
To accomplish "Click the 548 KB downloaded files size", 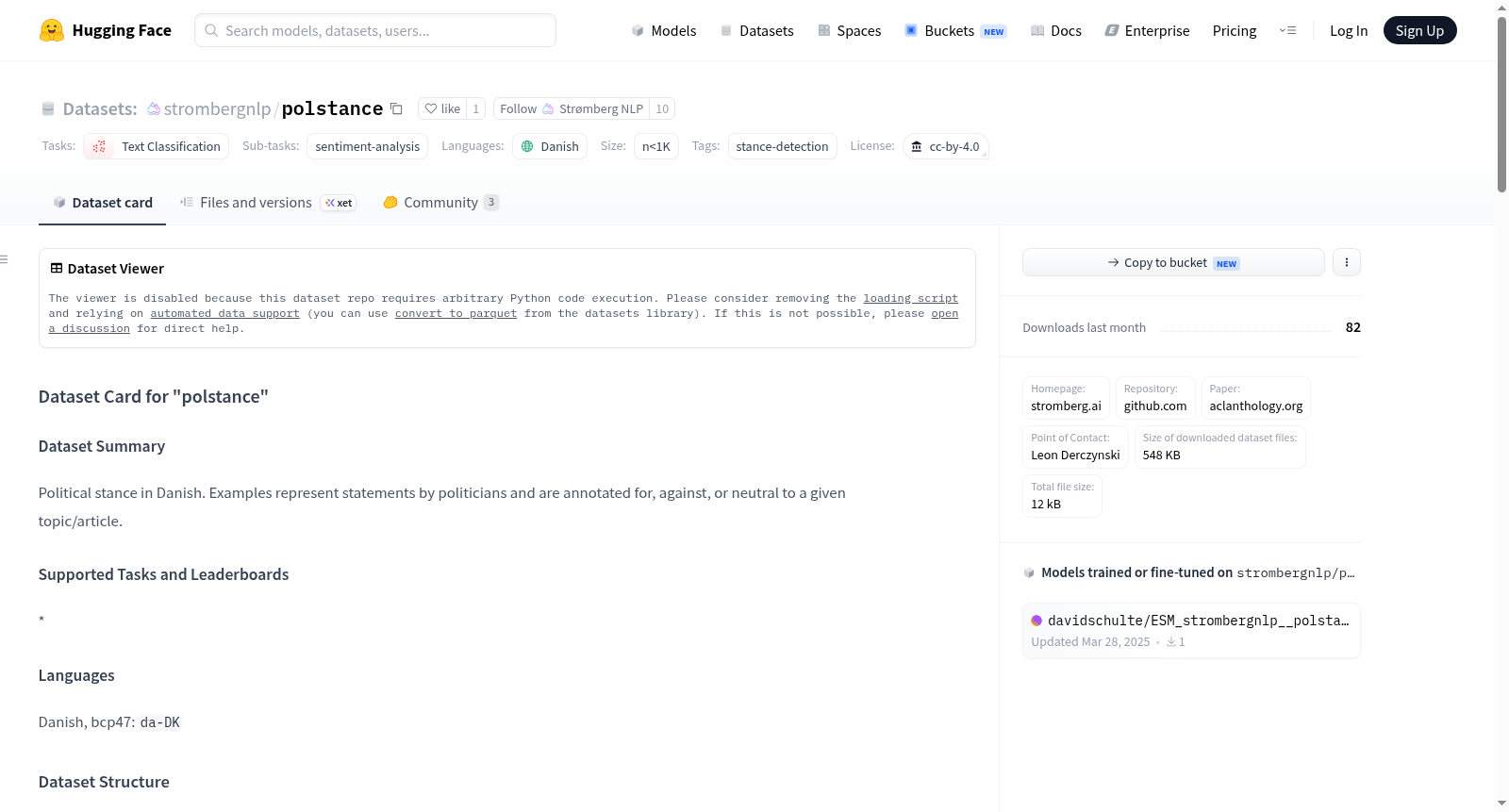I will pyautogui.click(x=1219, y=446).
